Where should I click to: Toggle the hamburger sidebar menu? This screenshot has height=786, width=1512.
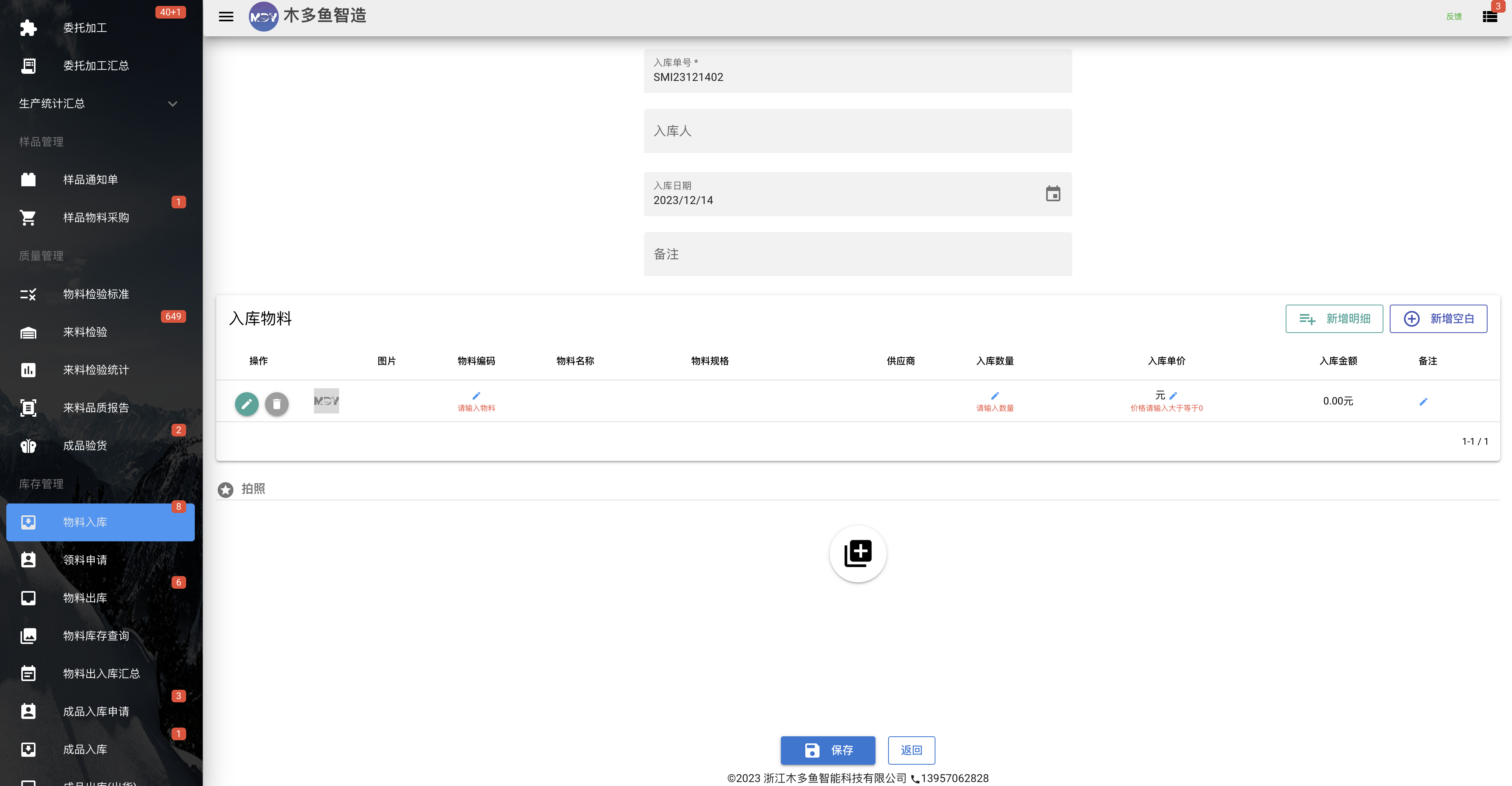pyautogui.click(x=226, y=17)
